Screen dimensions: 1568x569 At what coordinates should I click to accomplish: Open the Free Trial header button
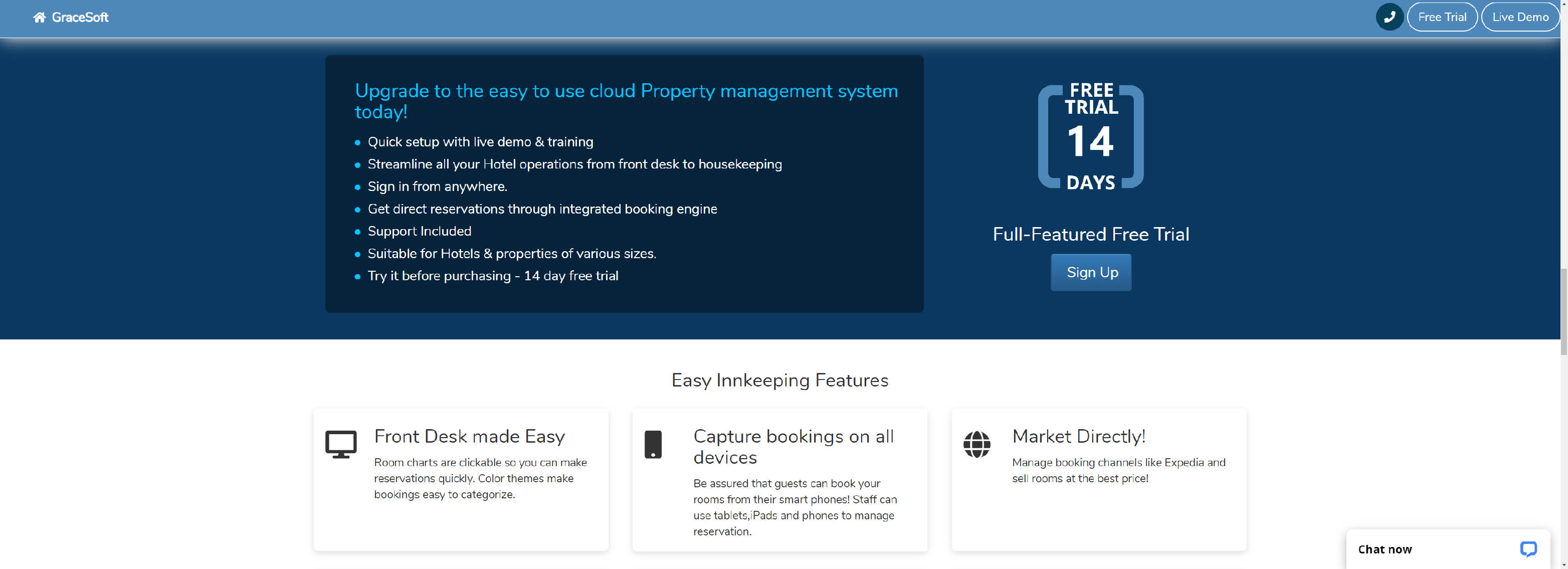coord(1441,17)
